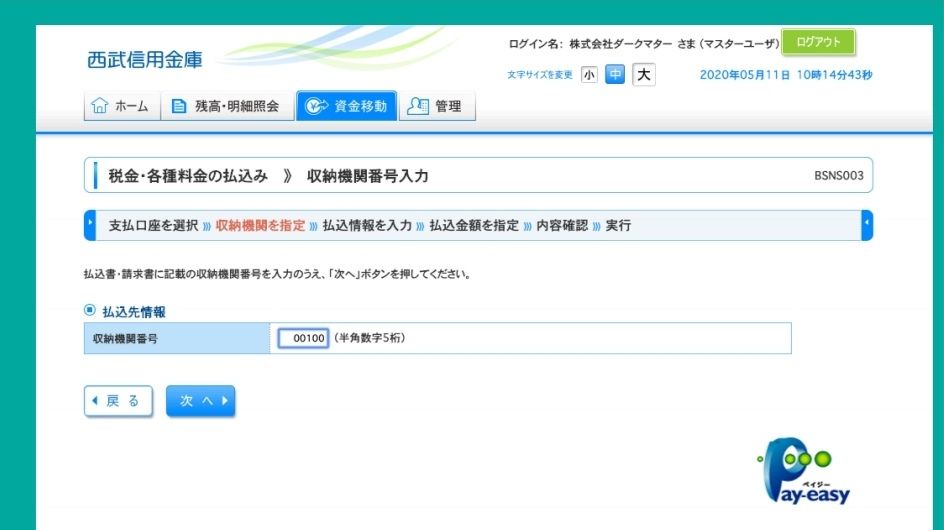
Task: Click the 払込先情報 section bullet icon
Action: 90,311
